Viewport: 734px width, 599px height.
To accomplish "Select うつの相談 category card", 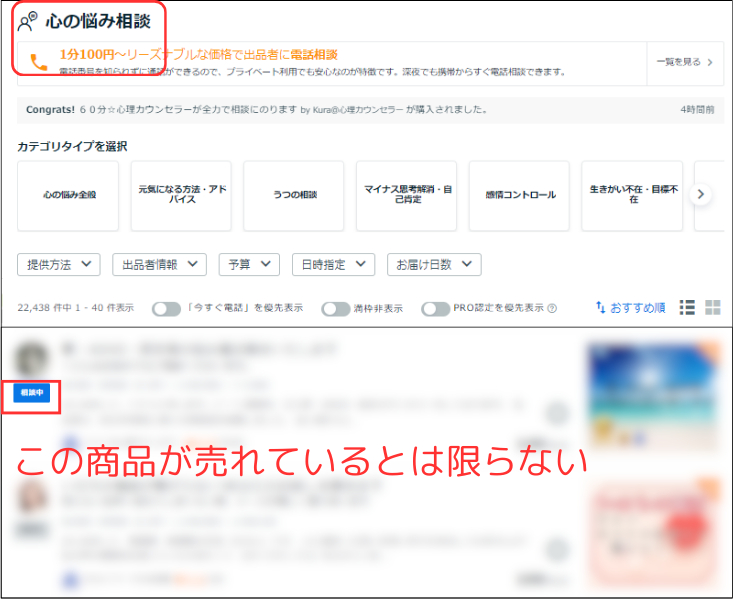I will click(294, 196).
